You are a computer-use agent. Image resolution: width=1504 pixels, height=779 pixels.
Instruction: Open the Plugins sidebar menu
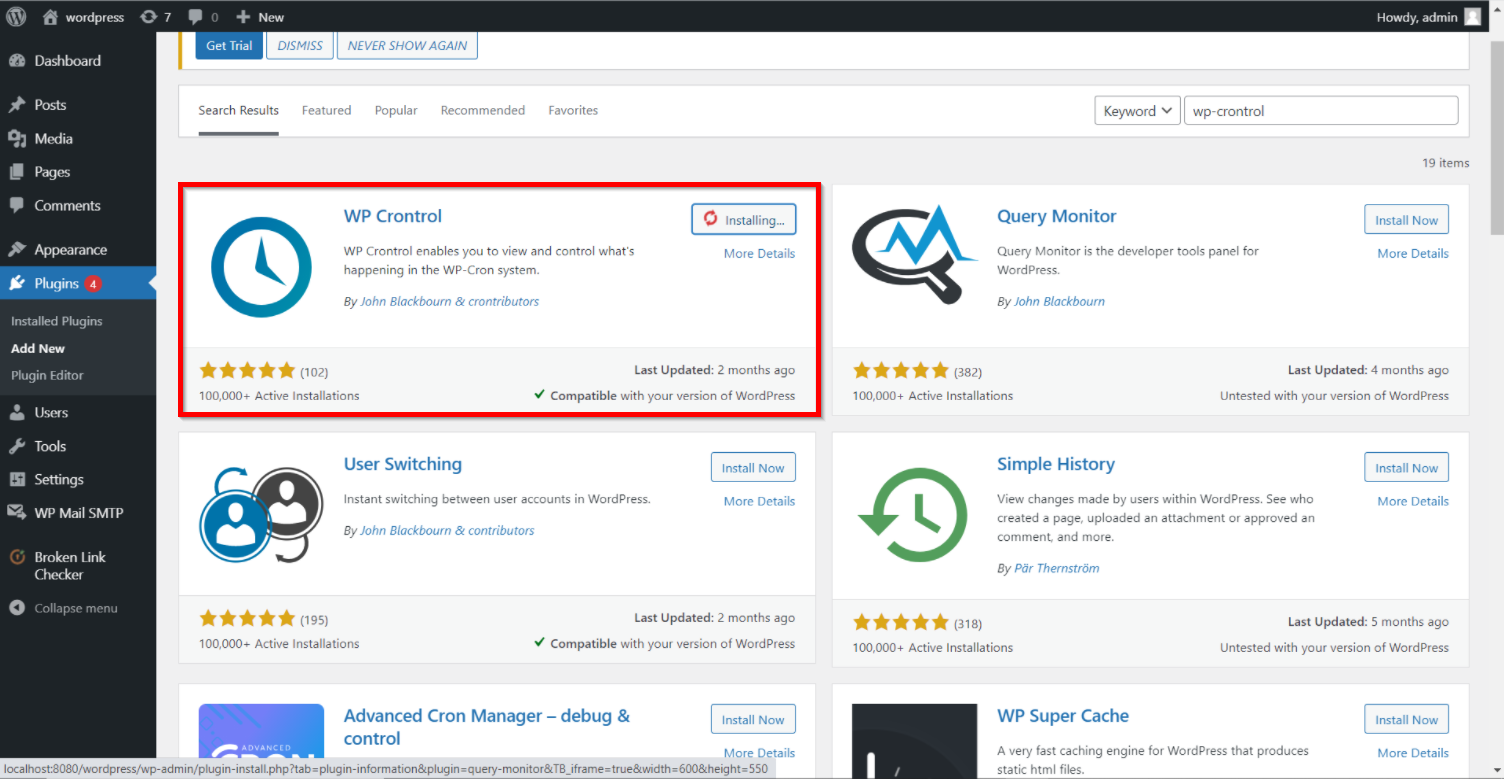coord(78,284)
